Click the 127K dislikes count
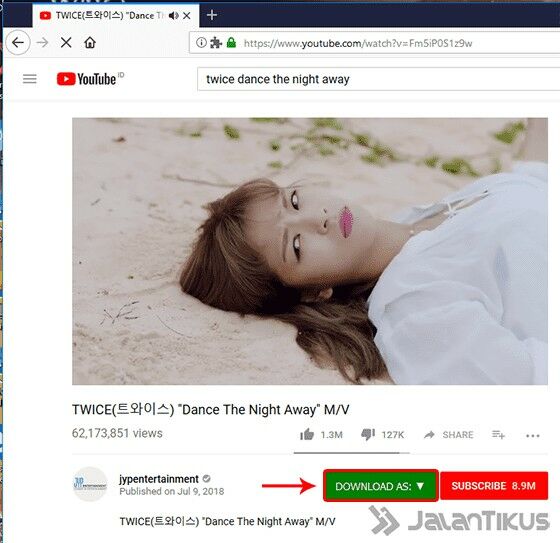The image size is (560, 543). 393,435
